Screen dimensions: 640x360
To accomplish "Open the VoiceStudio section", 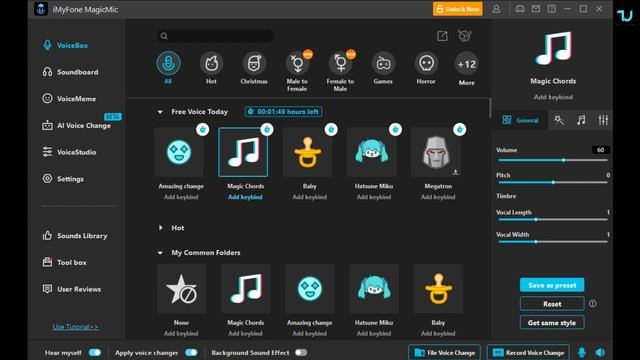I will (x=69, y=152).
